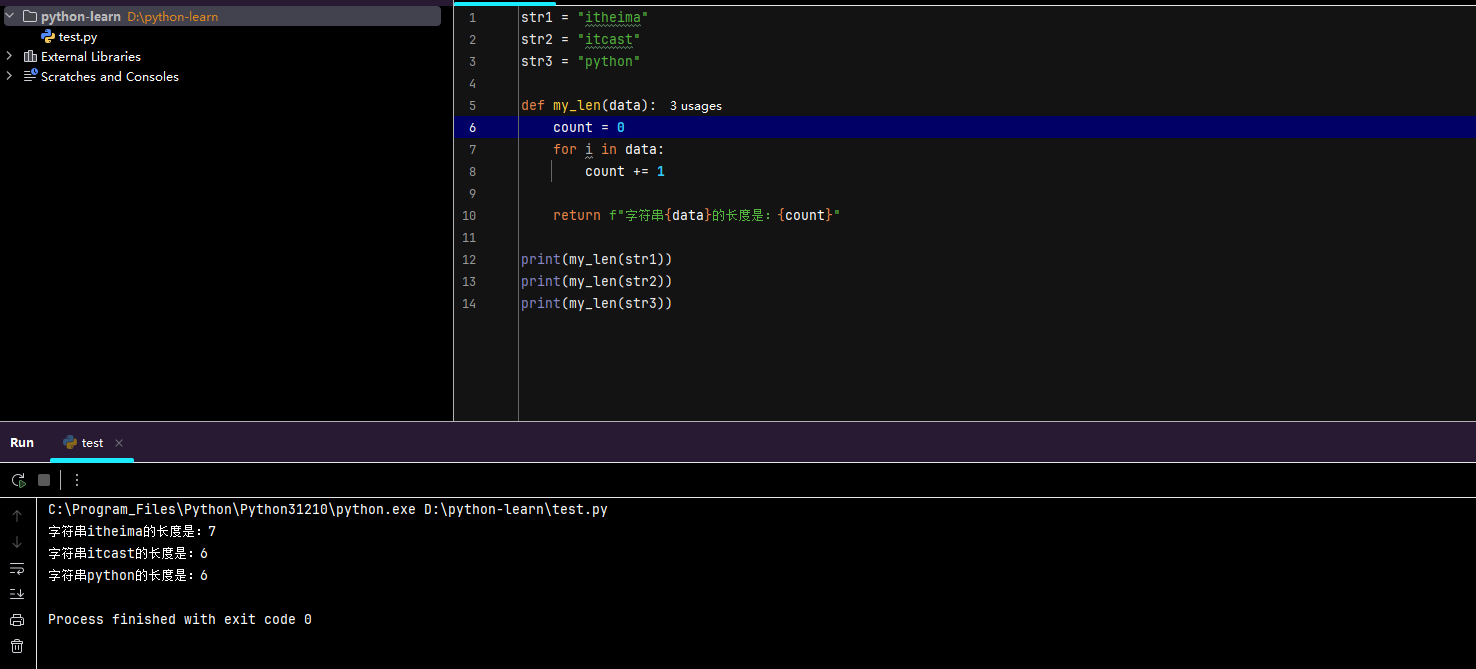Click line number 10 in the gutter

(469, 215)
